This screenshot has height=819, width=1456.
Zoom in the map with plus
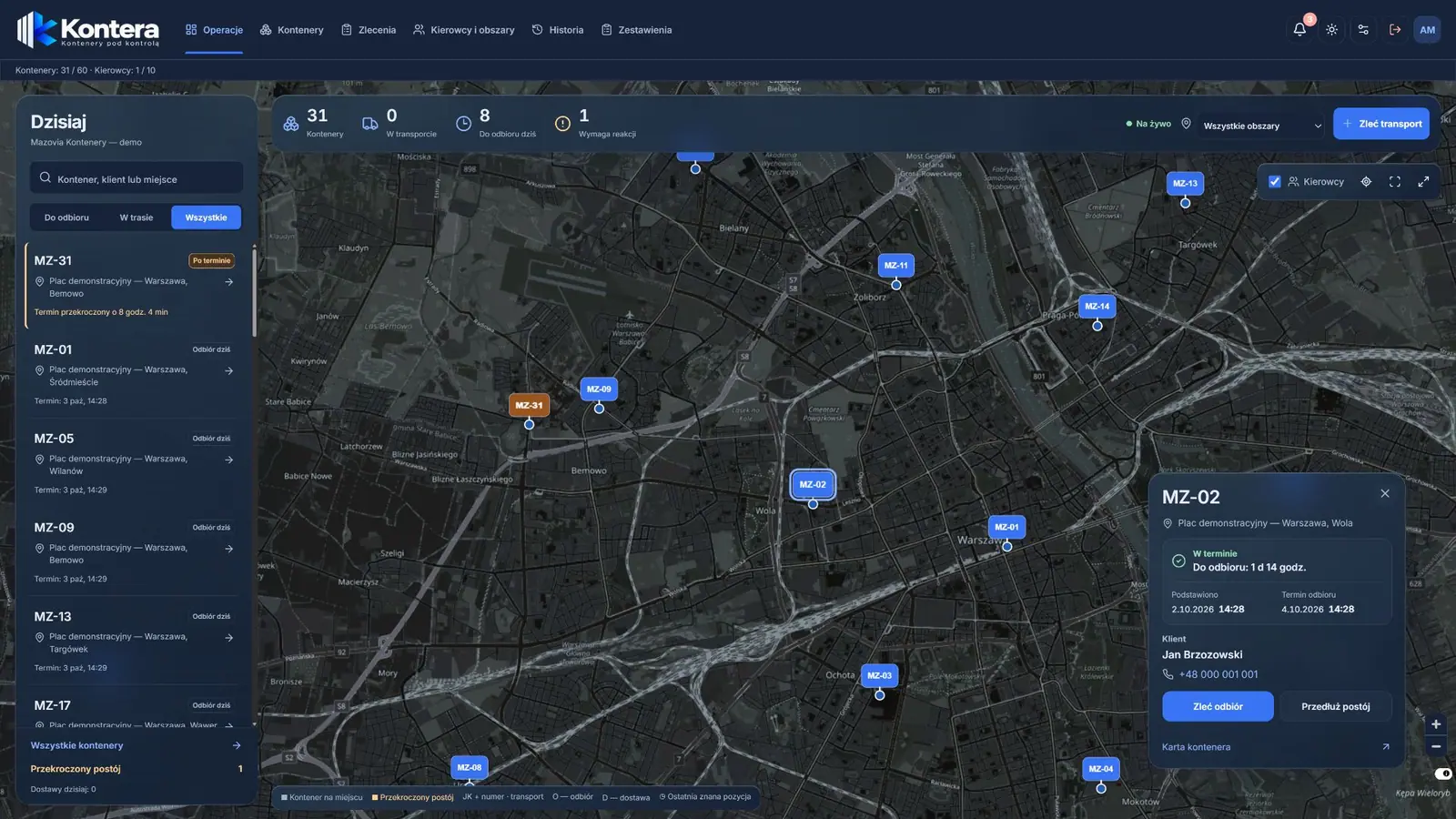(x=1436, y=724)
